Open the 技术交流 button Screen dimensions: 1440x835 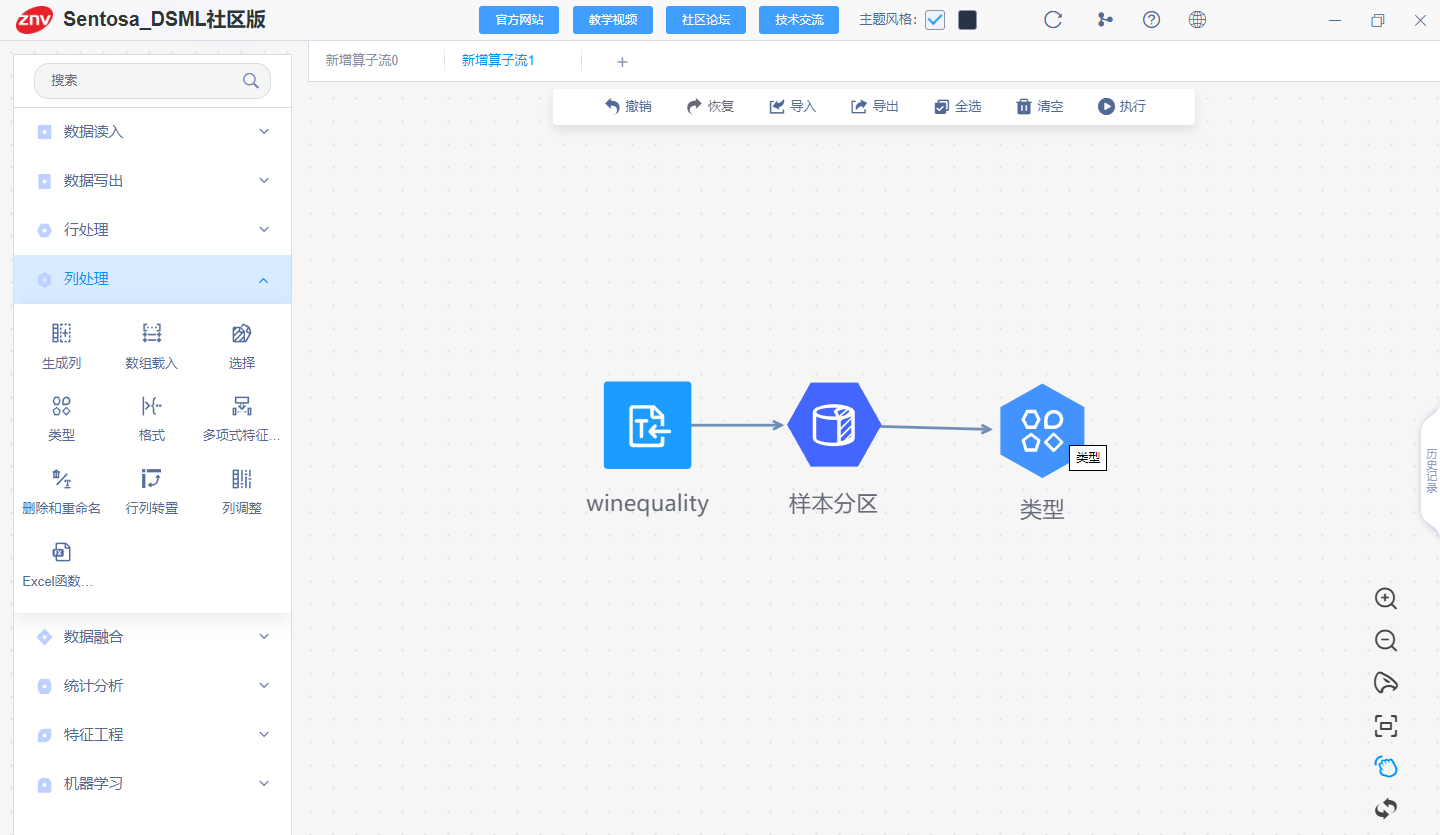pos(799,20)
